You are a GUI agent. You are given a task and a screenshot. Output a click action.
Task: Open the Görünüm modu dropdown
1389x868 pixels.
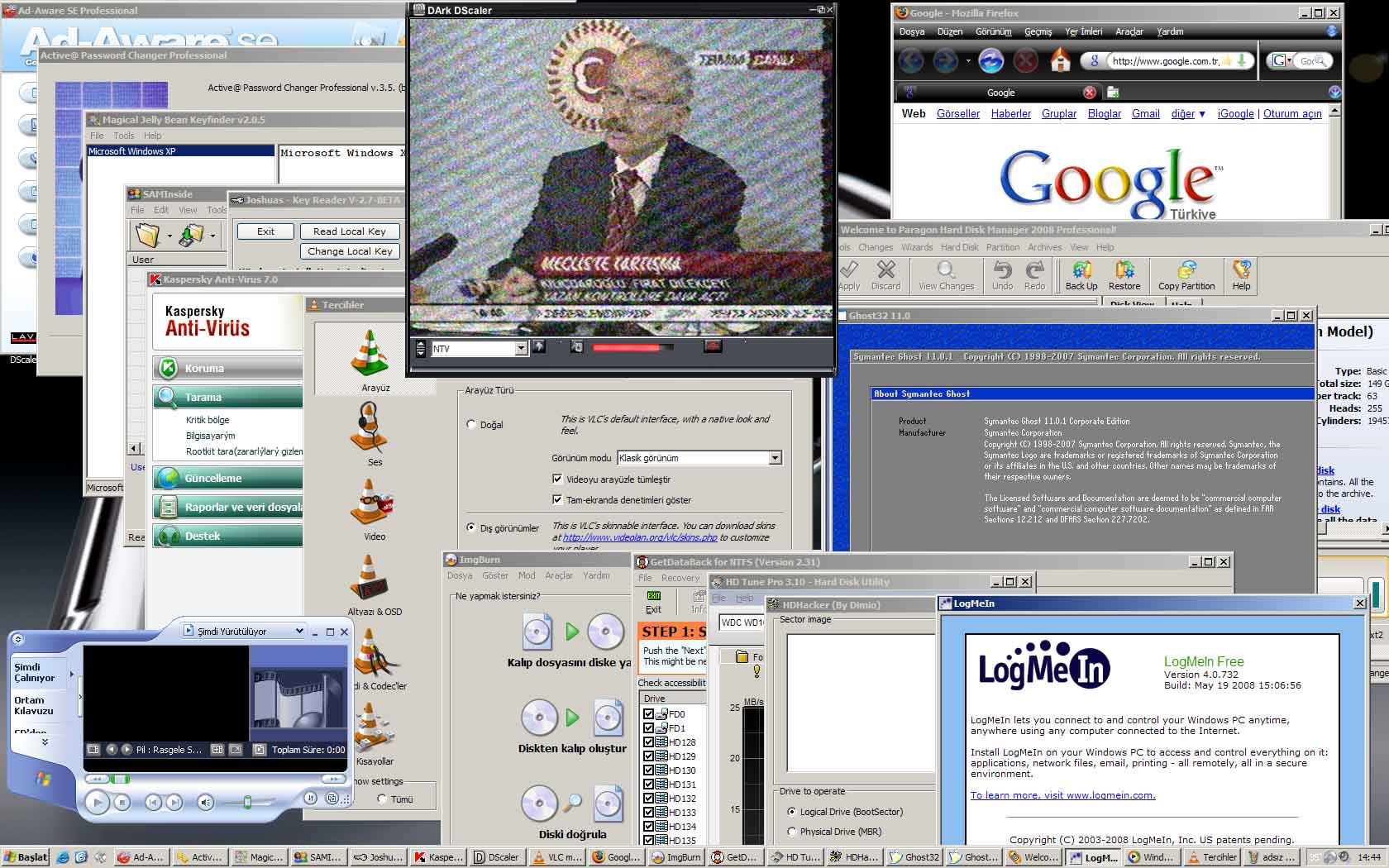click(775, 458)
